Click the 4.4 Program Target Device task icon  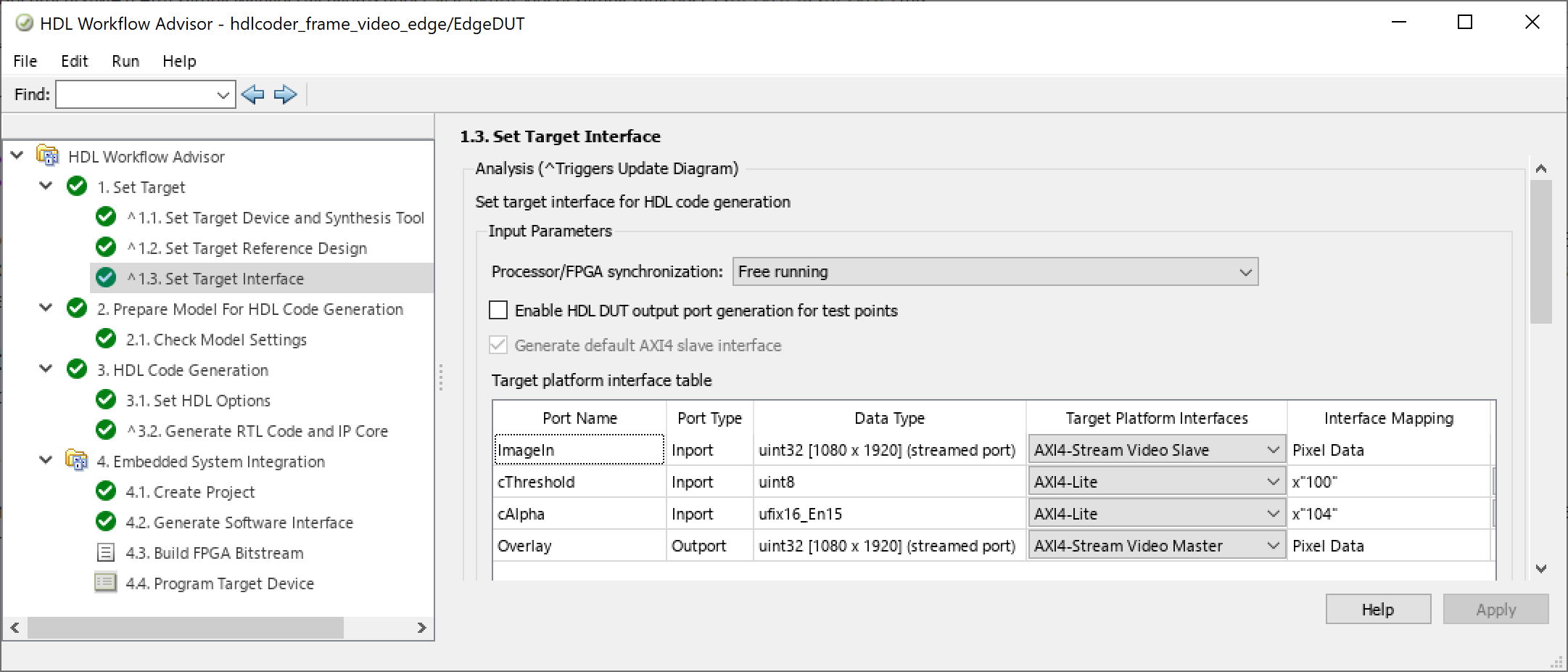106,583
